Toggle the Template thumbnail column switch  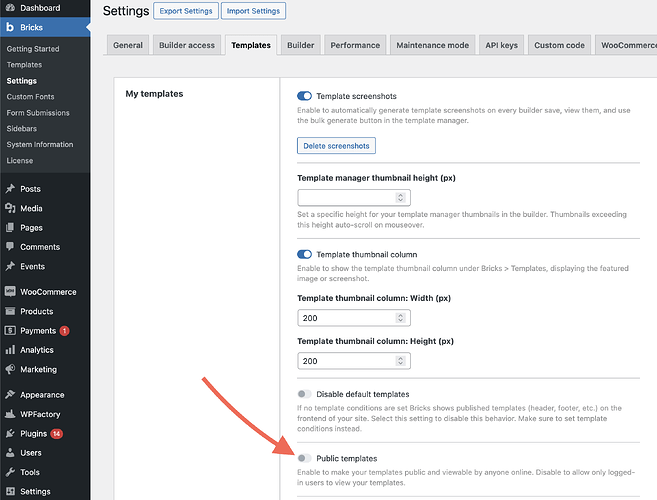(x=304, y=254)
